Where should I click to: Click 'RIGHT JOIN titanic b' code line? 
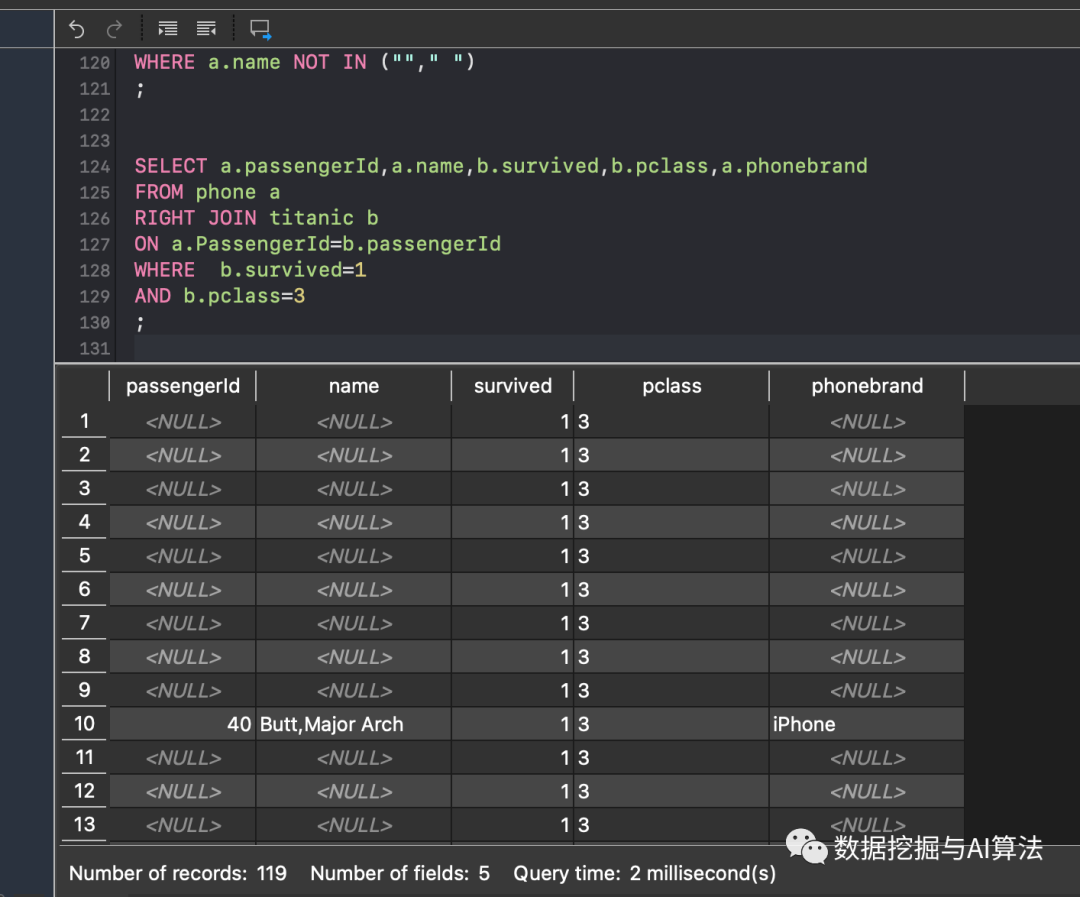[x=256, y=218]
